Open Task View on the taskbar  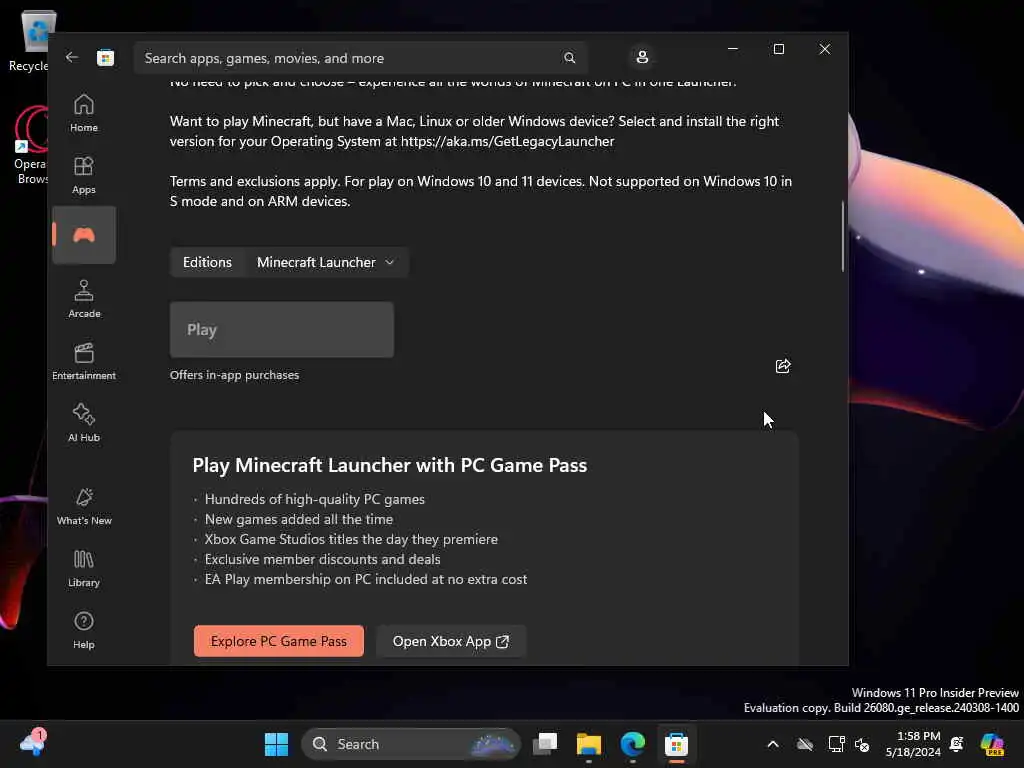tap(545, 744)
